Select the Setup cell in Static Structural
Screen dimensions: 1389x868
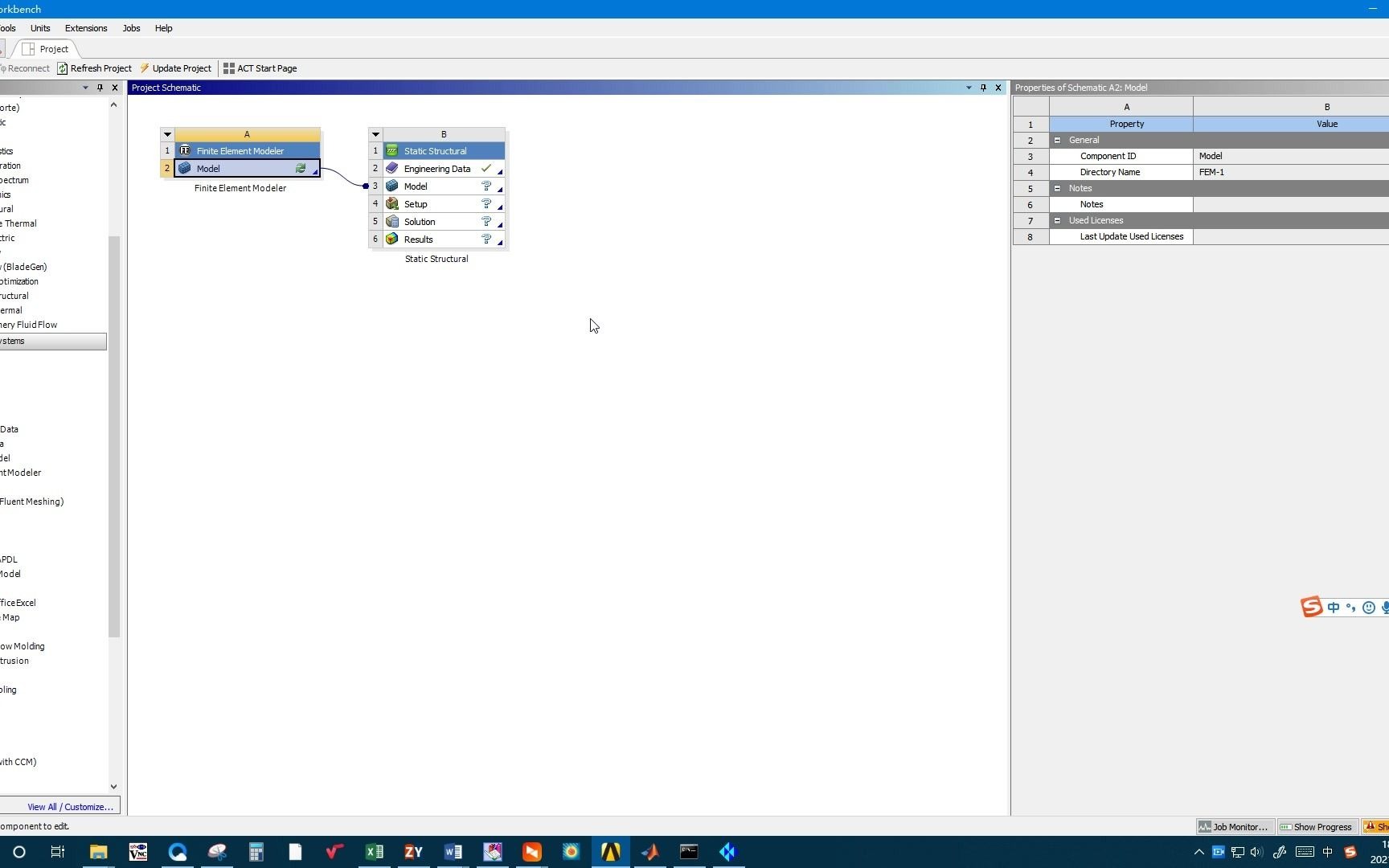pos(444,204)
